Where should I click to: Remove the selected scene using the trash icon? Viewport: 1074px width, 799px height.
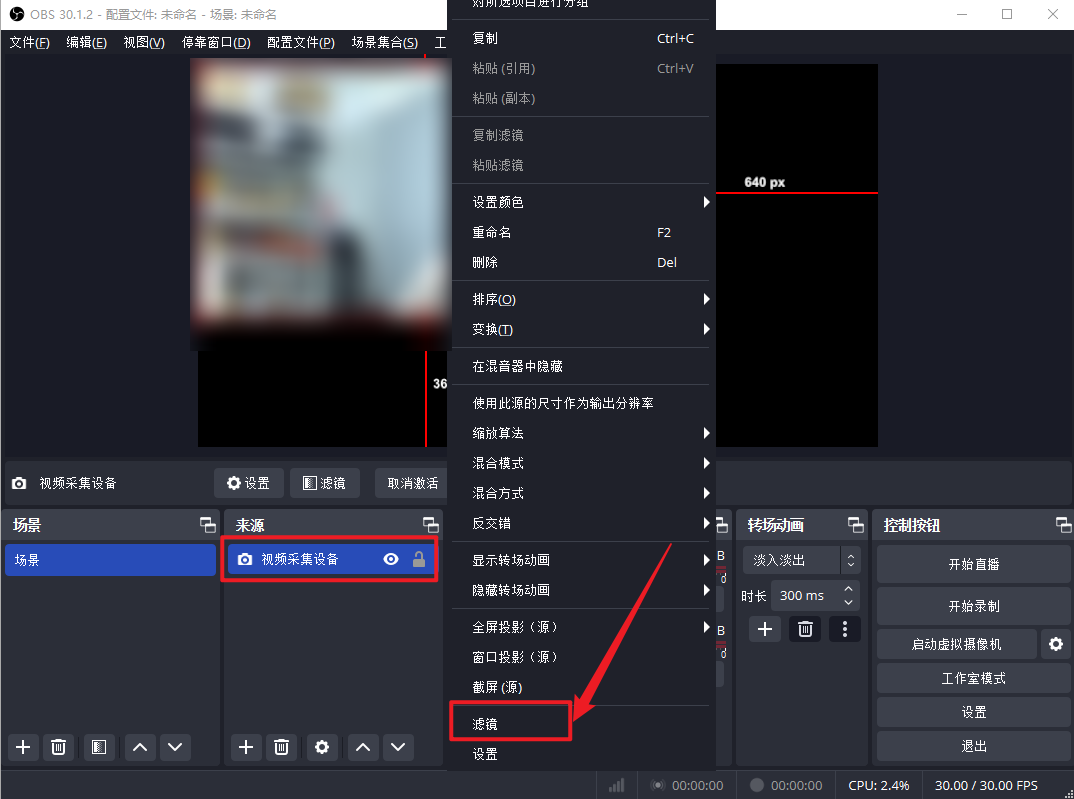[x=59, y=746]
